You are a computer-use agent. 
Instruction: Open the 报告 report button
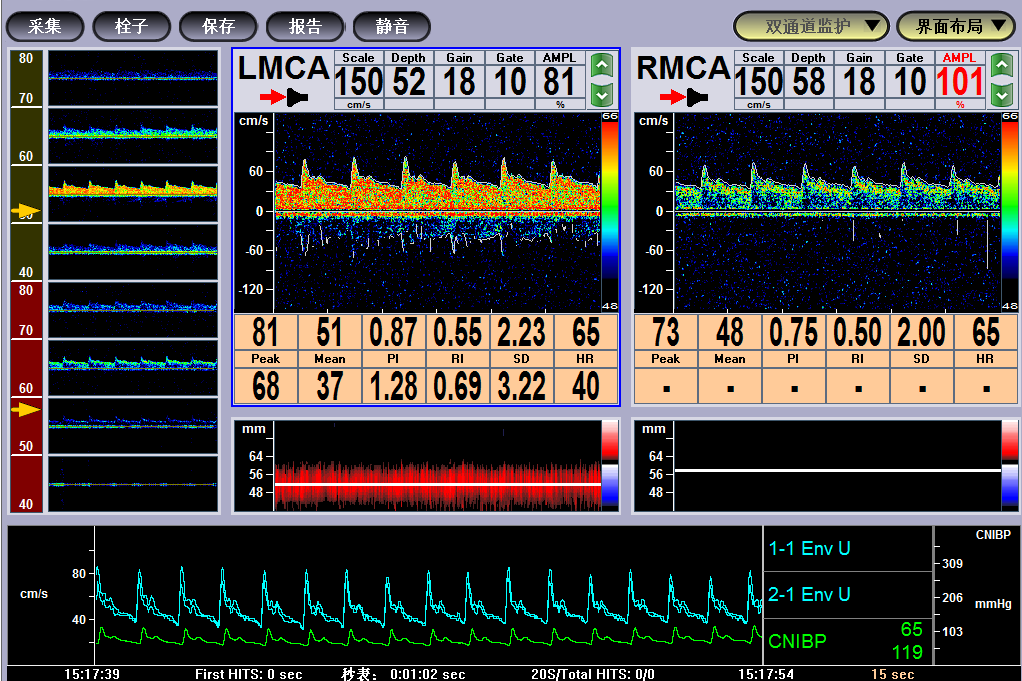(304, 26)
